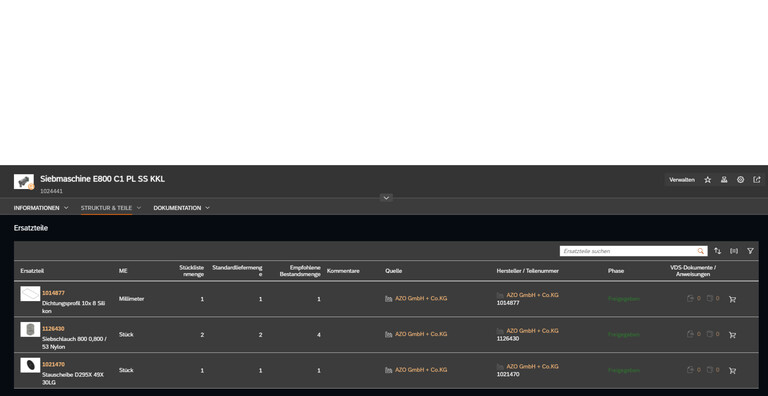Click the Quelle column header
768x396 pixels.
393,271
